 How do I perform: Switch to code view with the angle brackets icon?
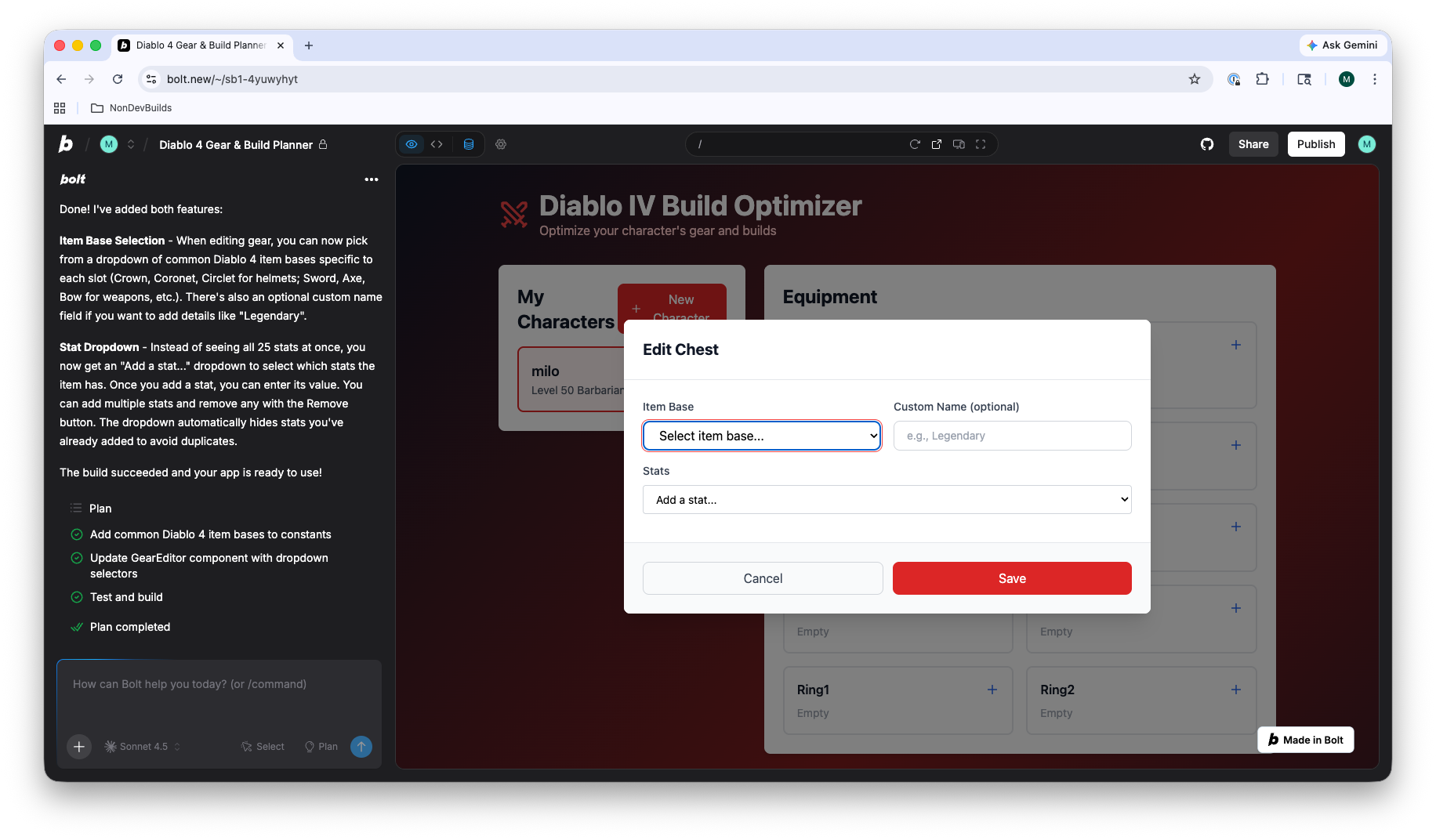(437, 144)
